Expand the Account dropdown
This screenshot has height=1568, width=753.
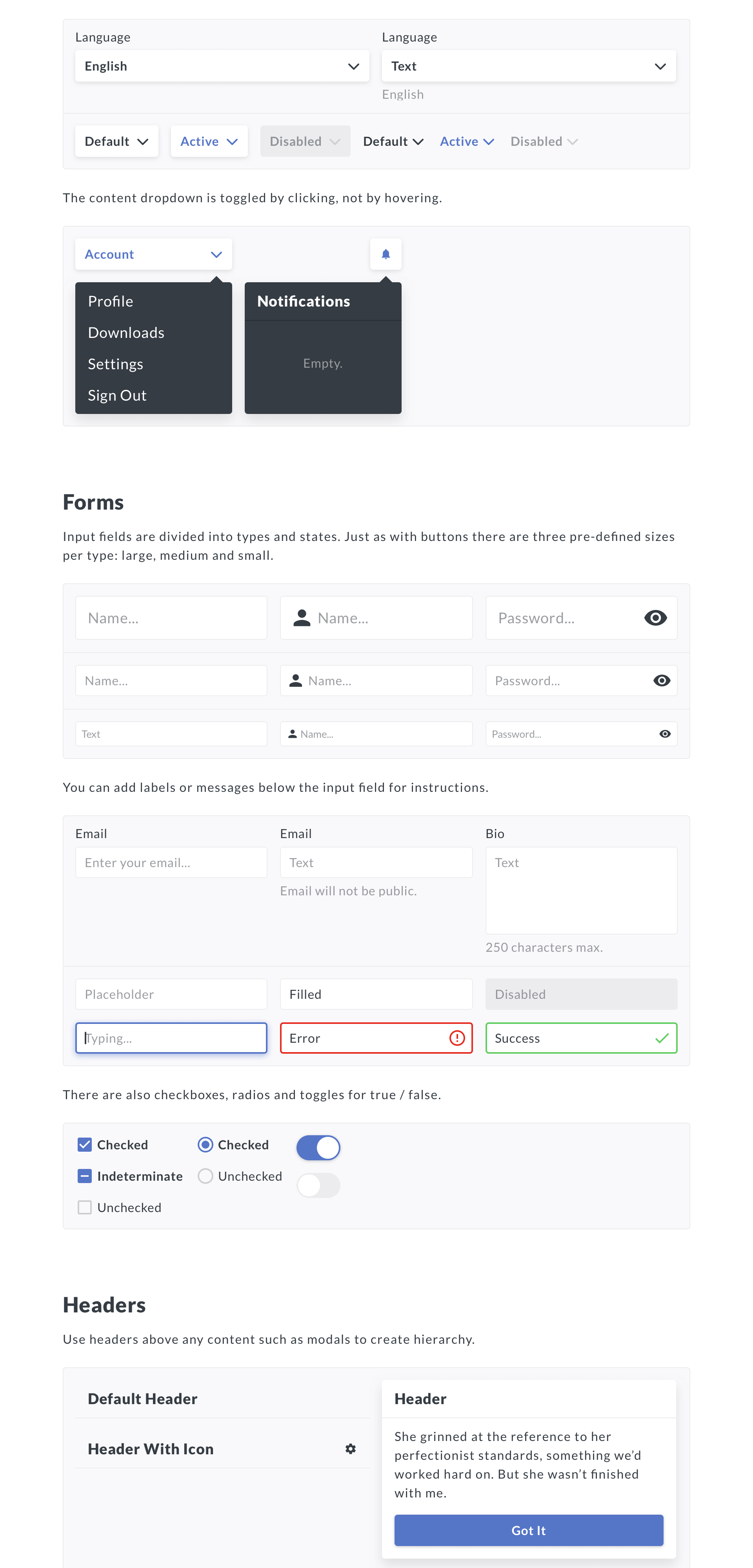(x=153, y=254)
